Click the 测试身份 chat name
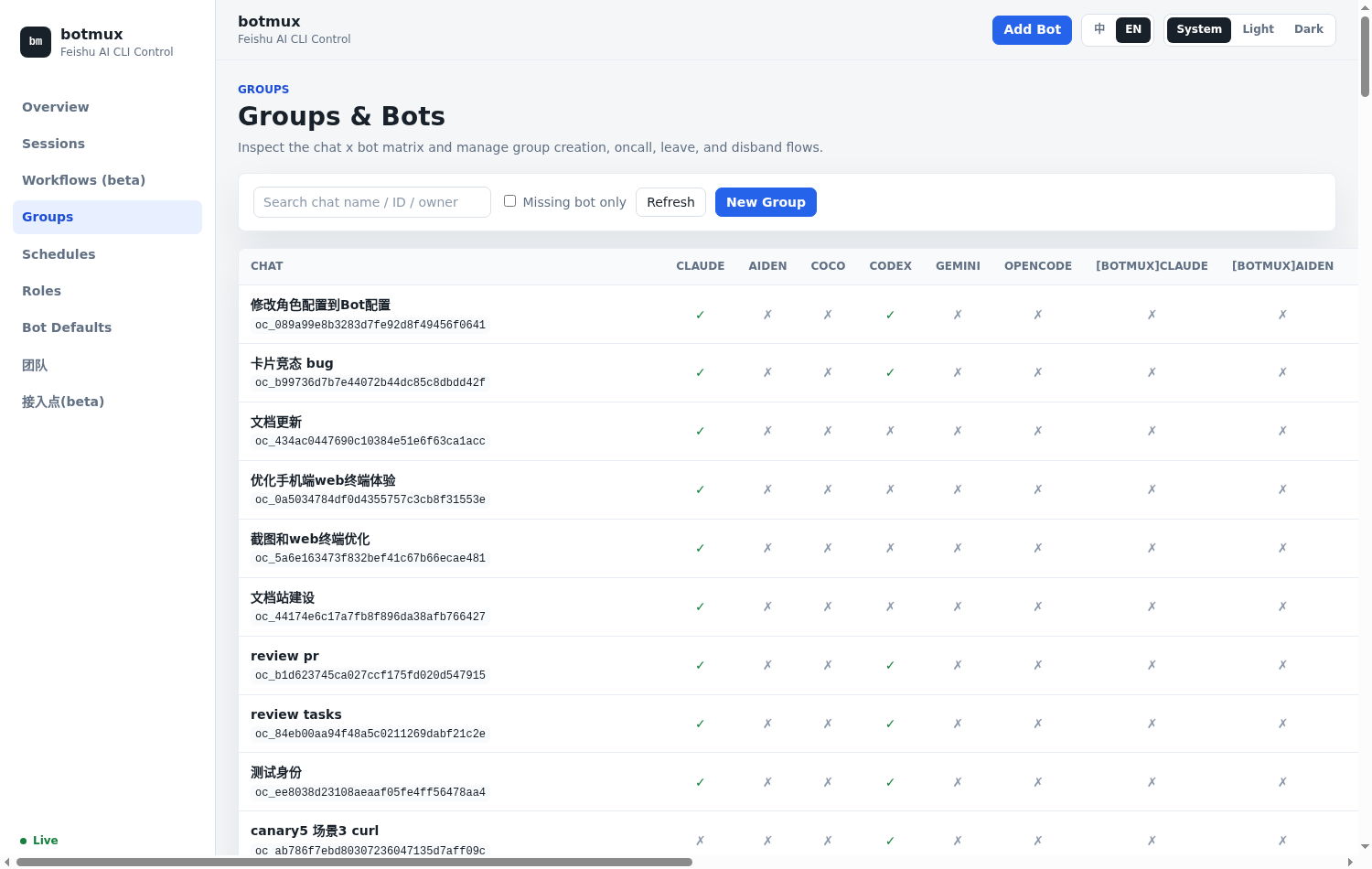The width and height of the screenshot is (1372, 869). [276, 773]
